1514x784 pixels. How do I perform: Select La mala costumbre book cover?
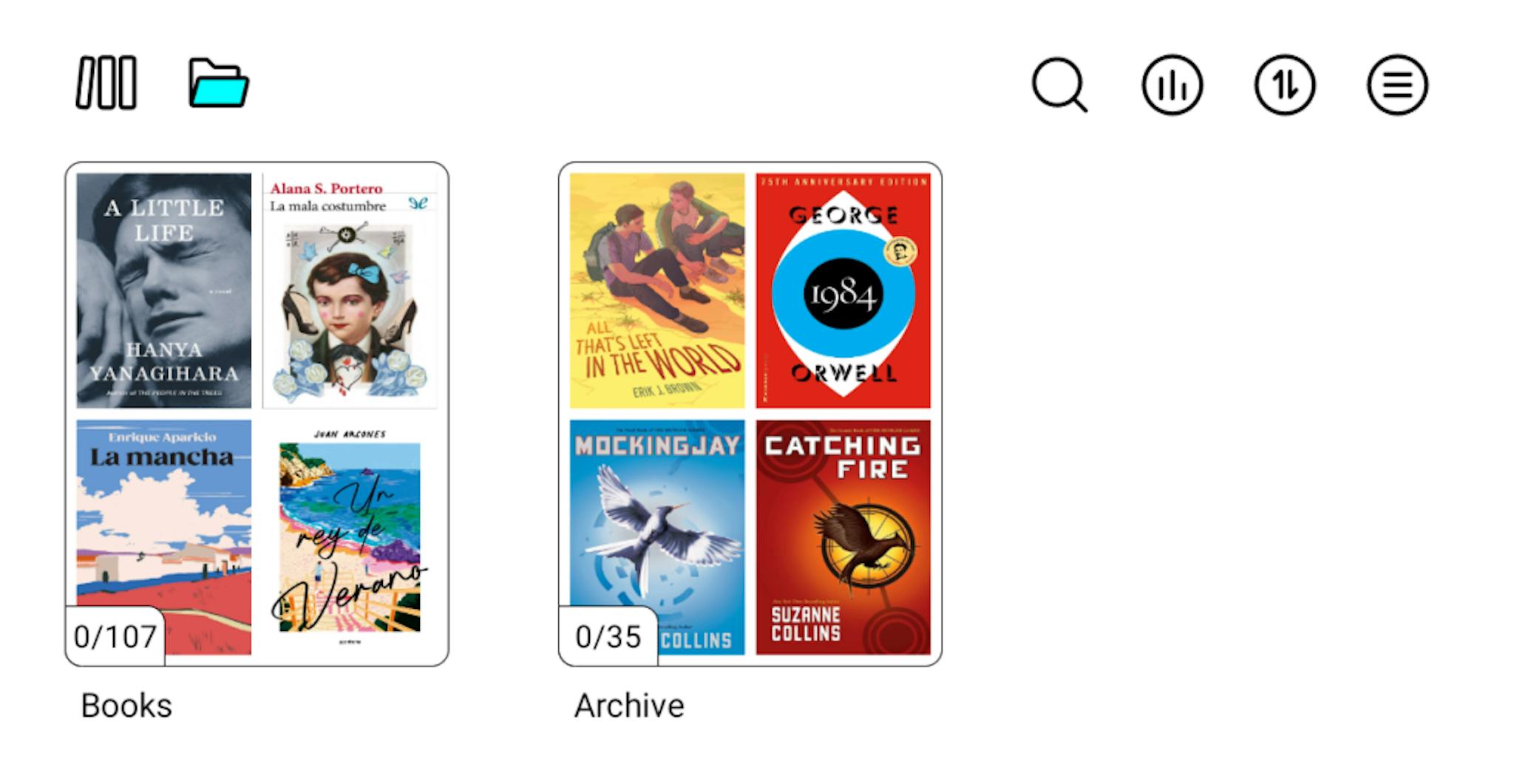point(350,290)
